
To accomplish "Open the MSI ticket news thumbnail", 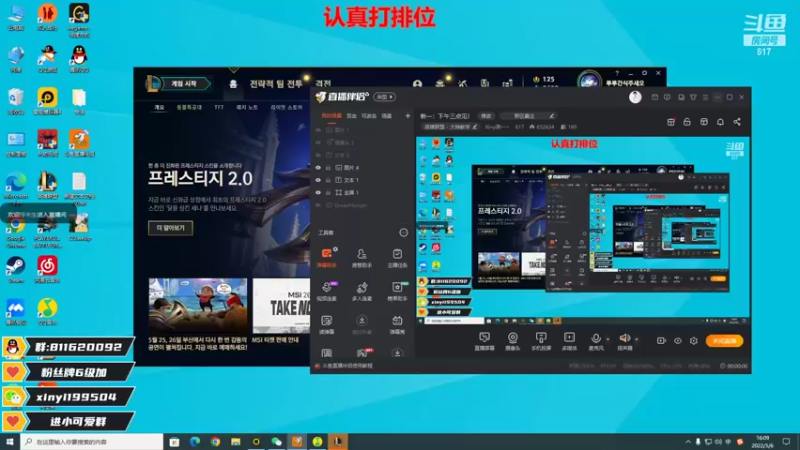I will point(281,306).
